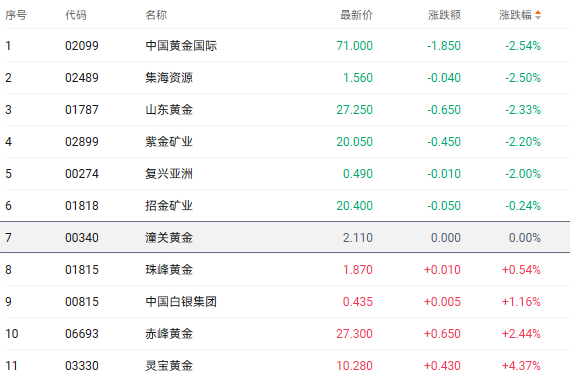The height and width of the screenshot is (373, 570).
Task: Open stock 集海资源
Action: (169, 77)
